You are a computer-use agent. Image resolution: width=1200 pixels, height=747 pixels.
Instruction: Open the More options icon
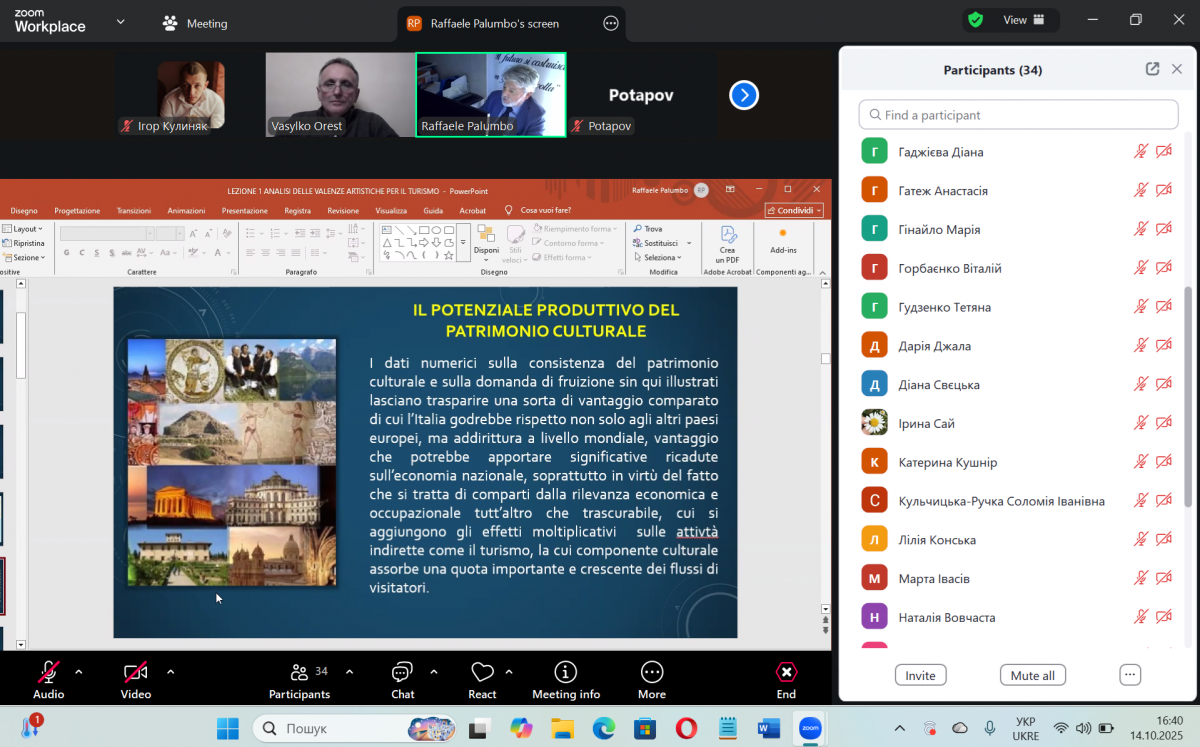(x=652, y=672)
